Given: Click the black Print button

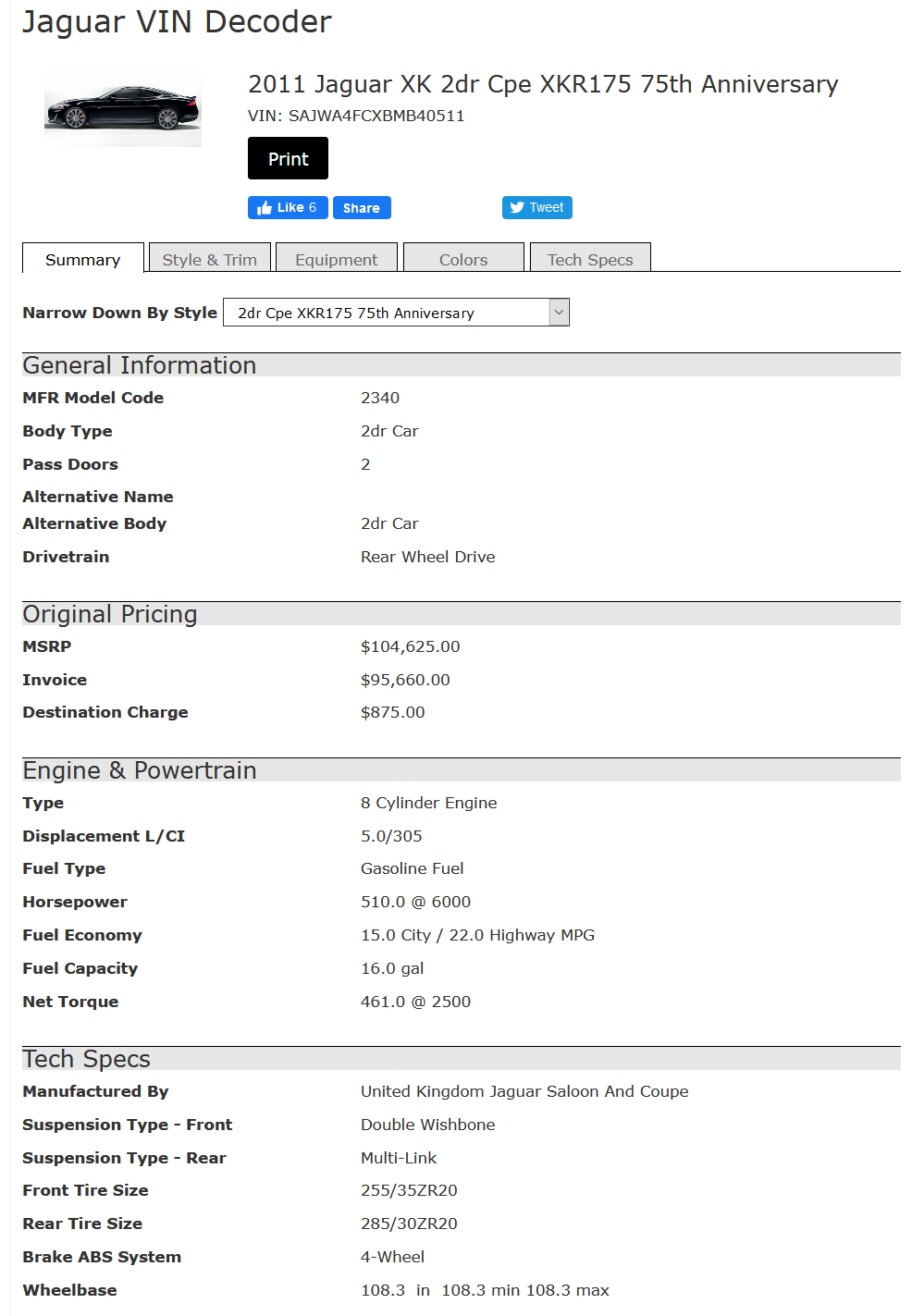Looking at the screenshot, I should pyautogui.click(x=288, y=158).
